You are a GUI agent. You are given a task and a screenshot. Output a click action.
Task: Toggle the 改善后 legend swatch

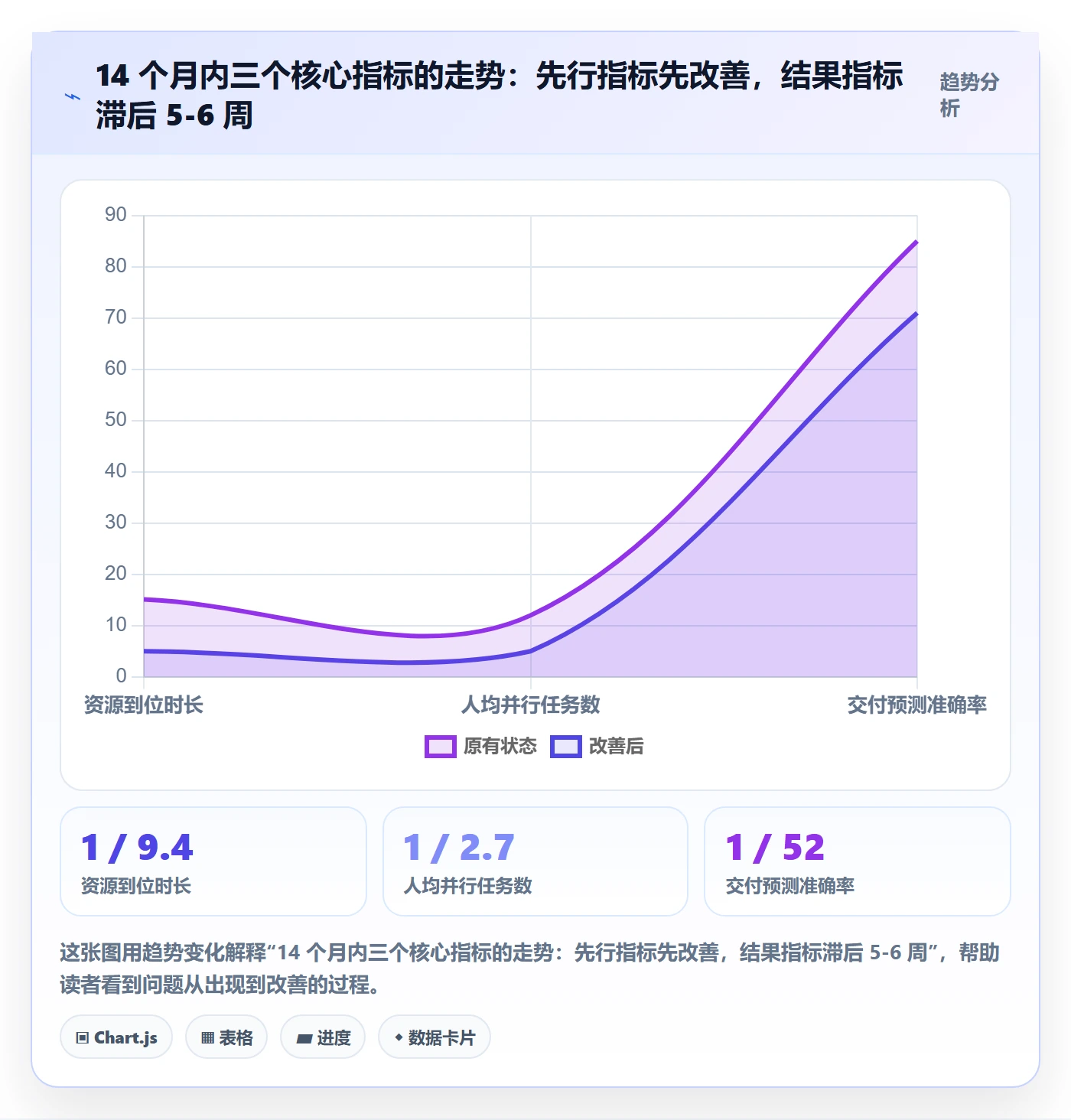(566, 746)
